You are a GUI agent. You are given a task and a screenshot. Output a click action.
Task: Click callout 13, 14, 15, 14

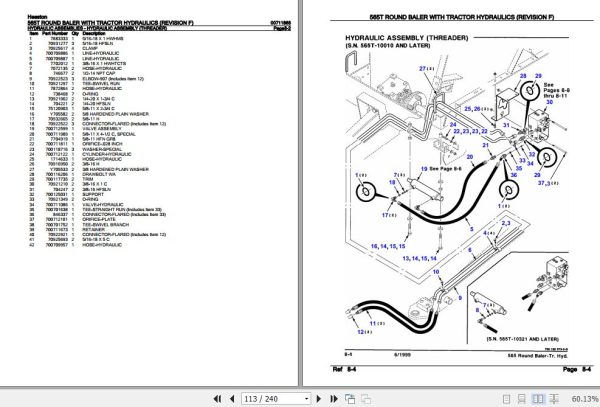[420, 259]
